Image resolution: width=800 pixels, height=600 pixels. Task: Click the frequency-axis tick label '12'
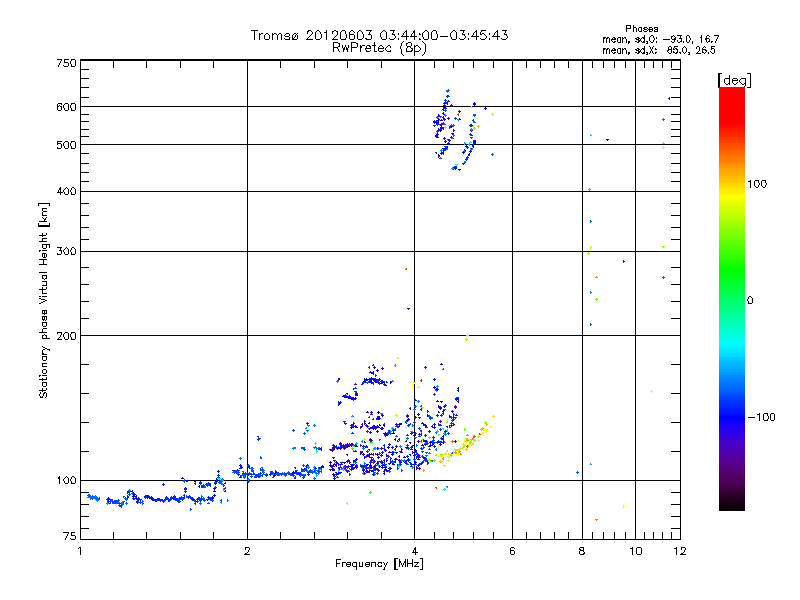[x=680, y=551]
